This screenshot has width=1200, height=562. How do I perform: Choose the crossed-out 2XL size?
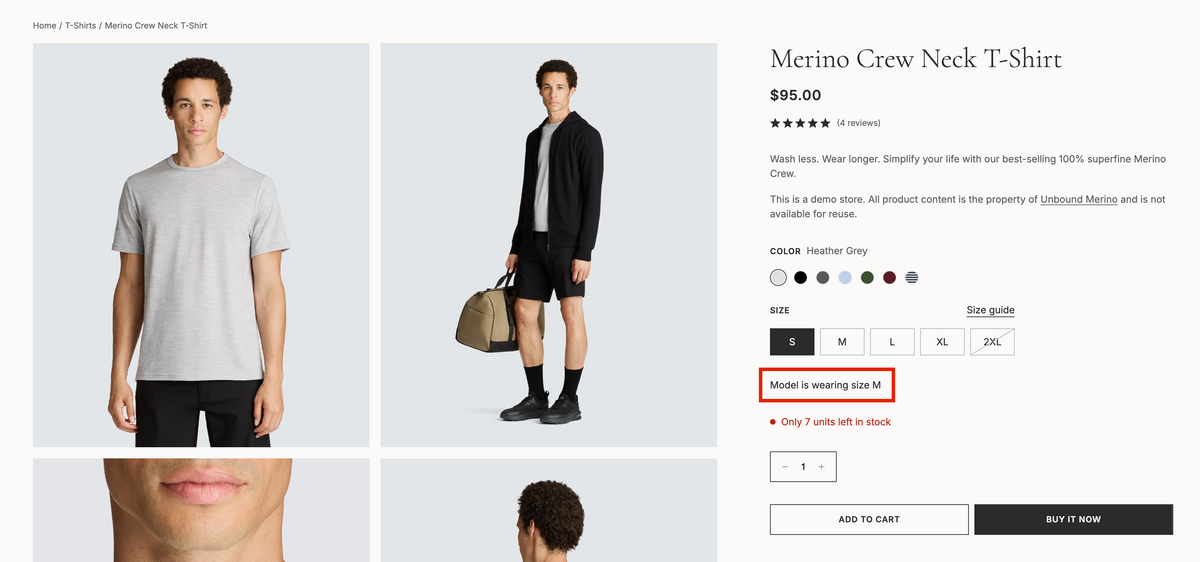pos(992,342)
